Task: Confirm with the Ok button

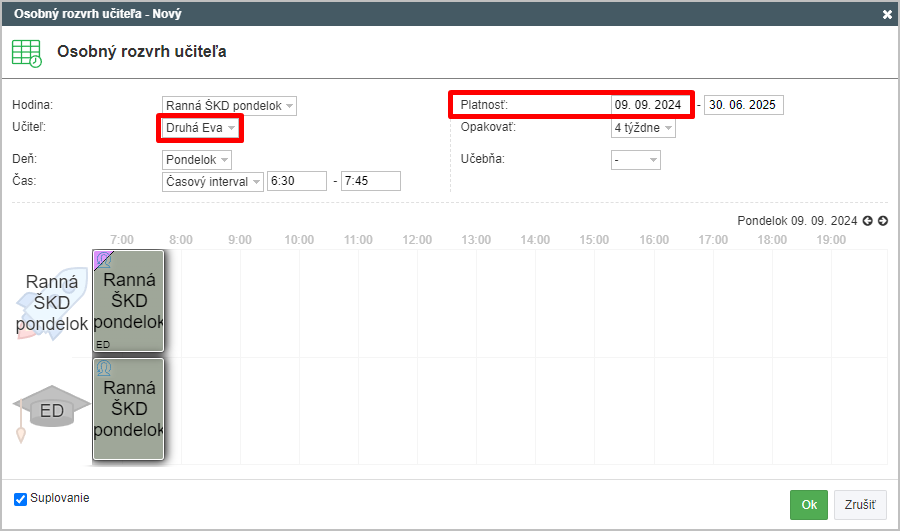Action: [x=809, y=505]
